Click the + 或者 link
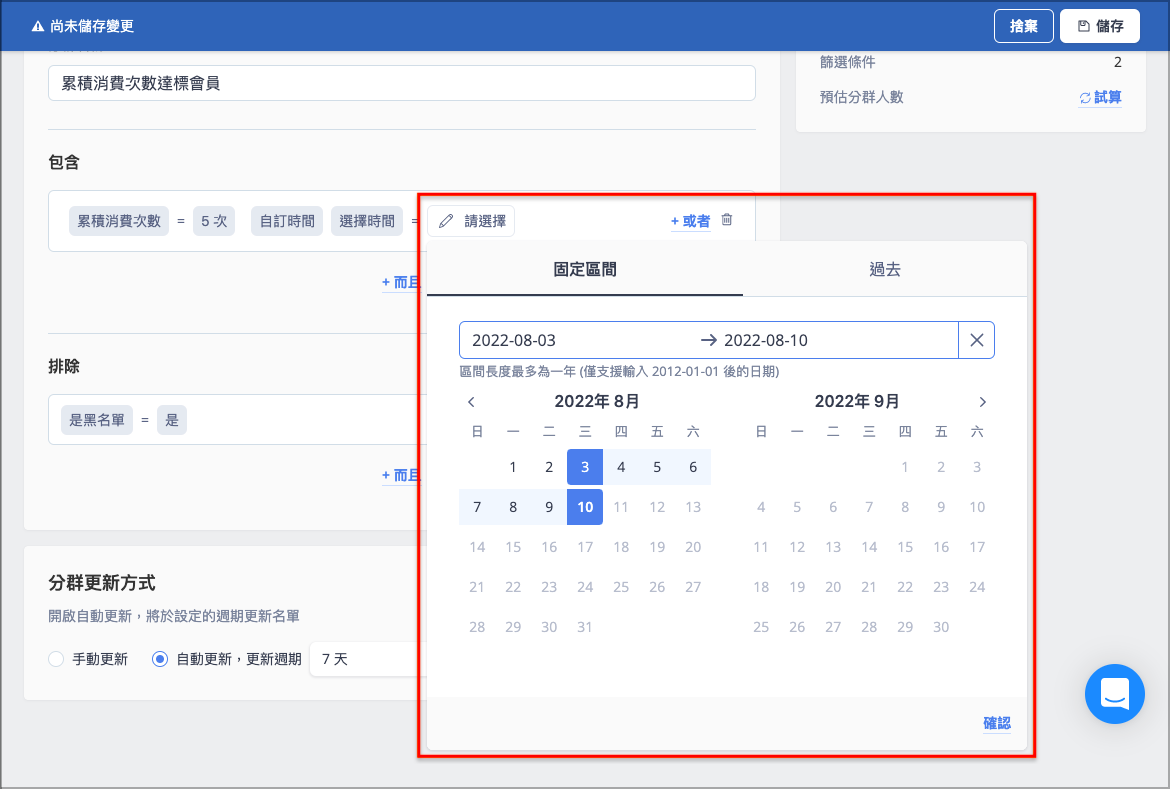This screenshot has width=1170, height=789. pyautogui.click(x=690, y=221)
